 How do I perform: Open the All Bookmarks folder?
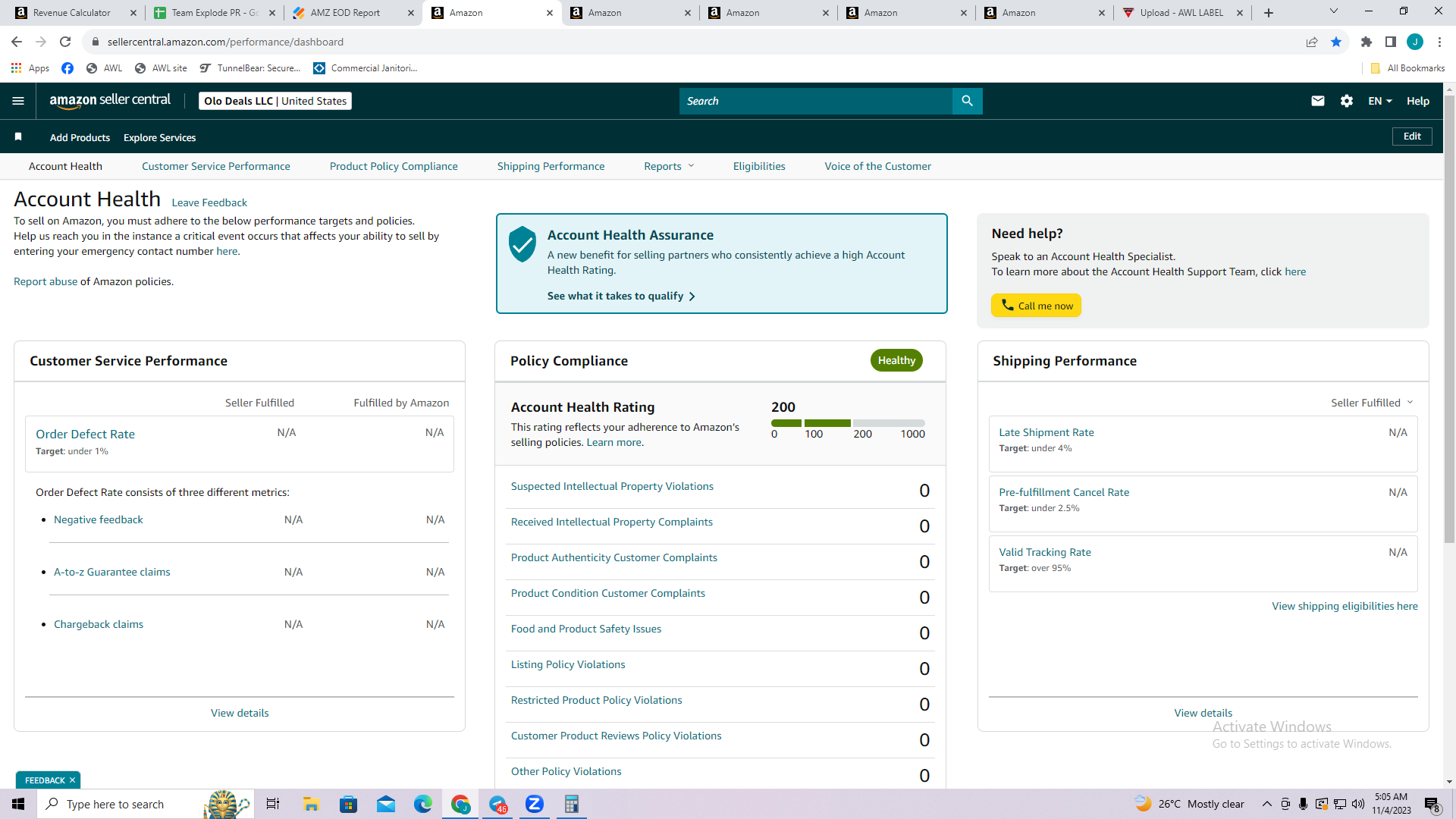click(x=1408, y=68)
